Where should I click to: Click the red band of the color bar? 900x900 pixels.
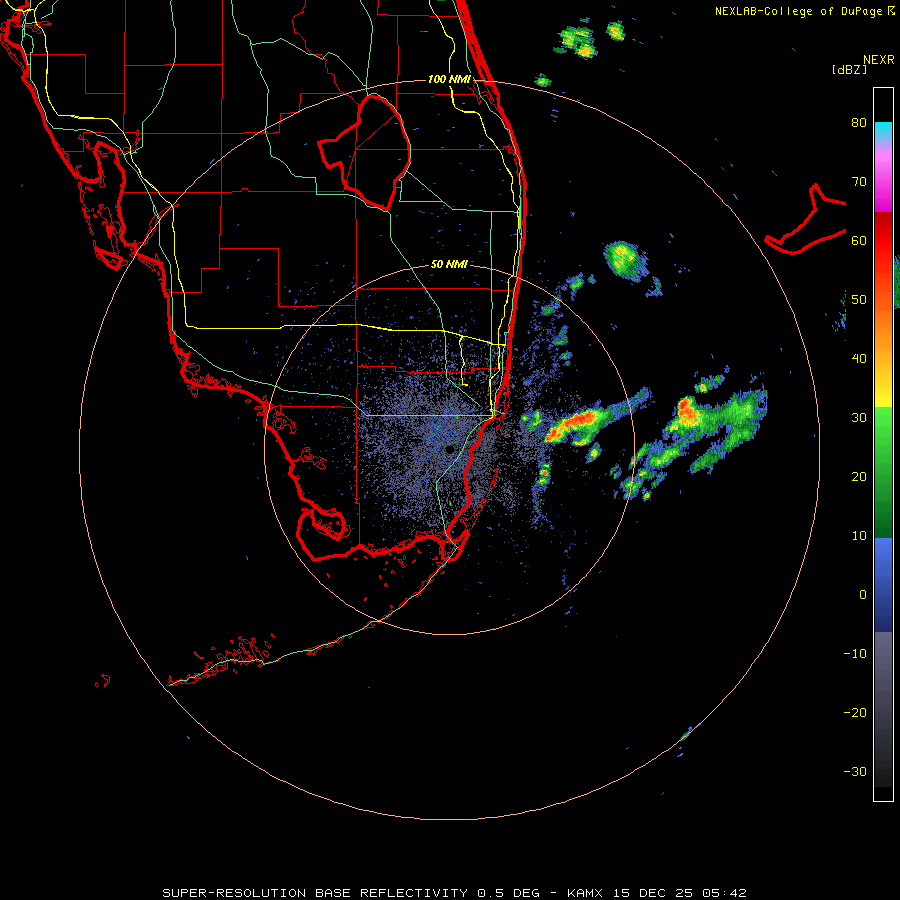883,241
